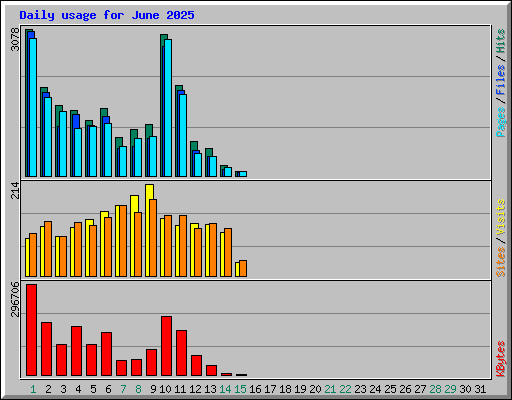The height and width of the screenshot is (400, 512).
Task: Click day 1 on the x-axis
Action: click(x=33, y=389)
